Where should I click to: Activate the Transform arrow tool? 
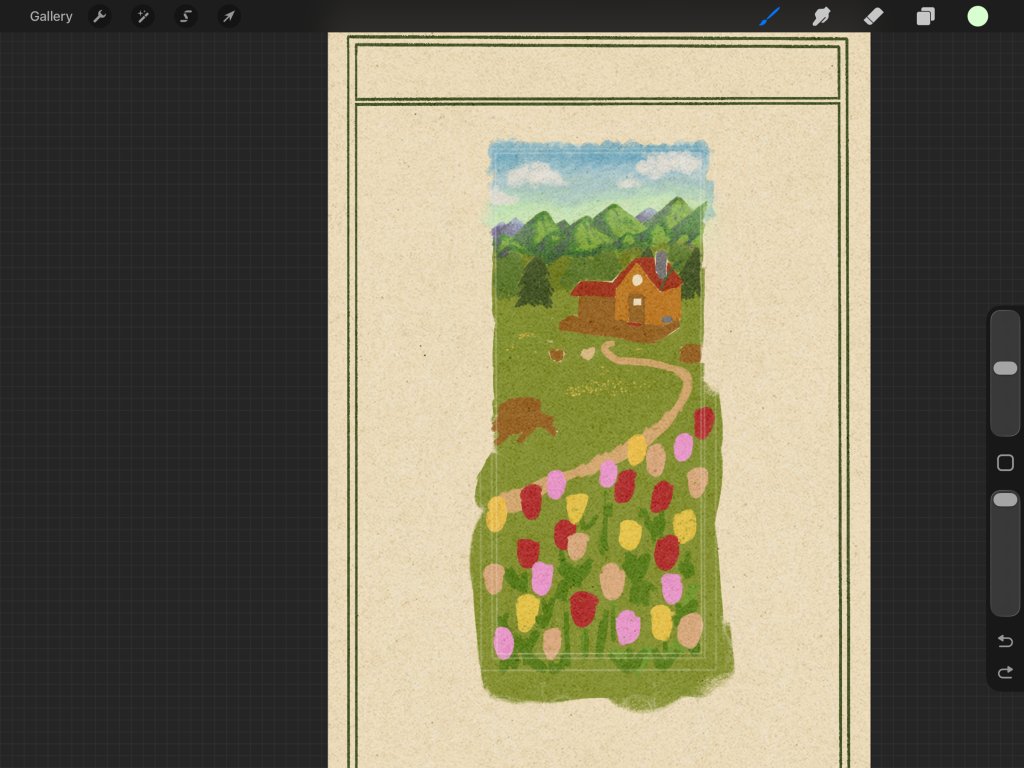click(229, 16)
